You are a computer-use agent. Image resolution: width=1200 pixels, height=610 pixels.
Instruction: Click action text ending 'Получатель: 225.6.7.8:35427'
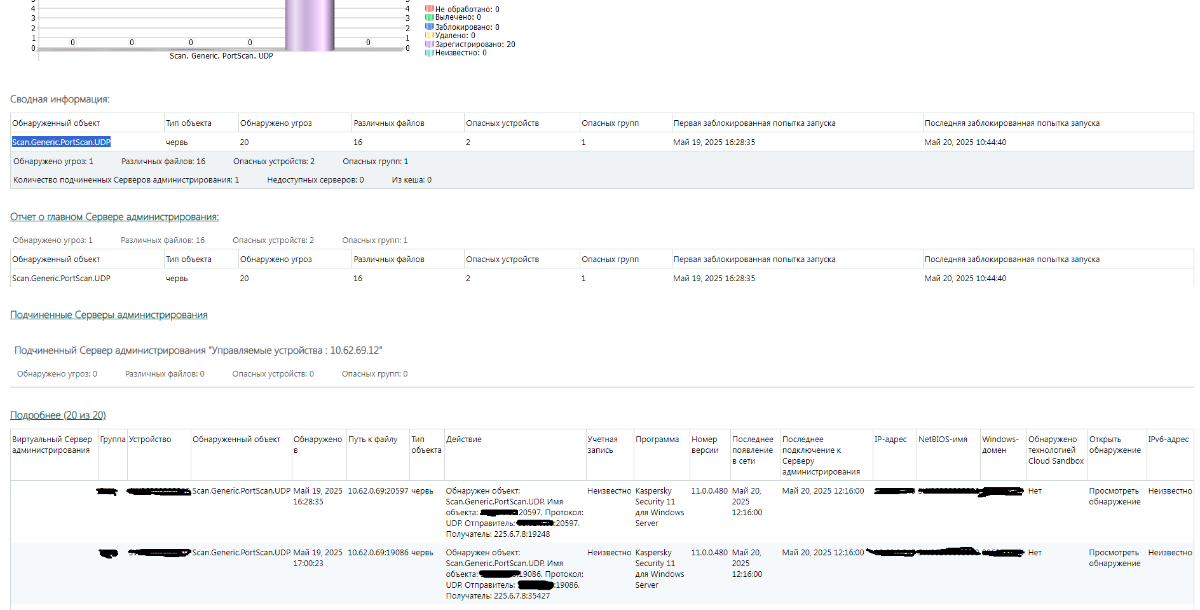pyautogui.click(x=514, y=574)
